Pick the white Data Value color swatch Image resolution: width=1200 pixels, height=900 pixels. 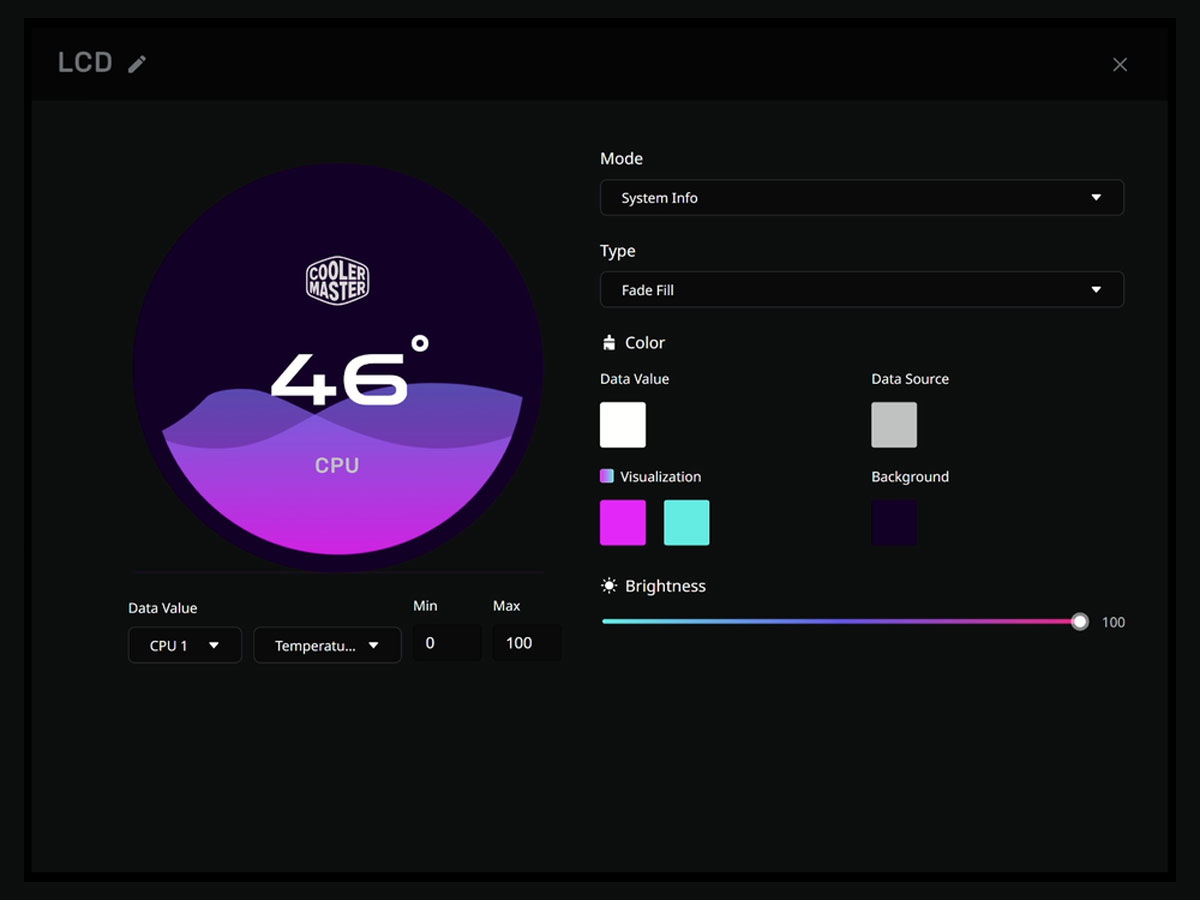click(622, 425)
